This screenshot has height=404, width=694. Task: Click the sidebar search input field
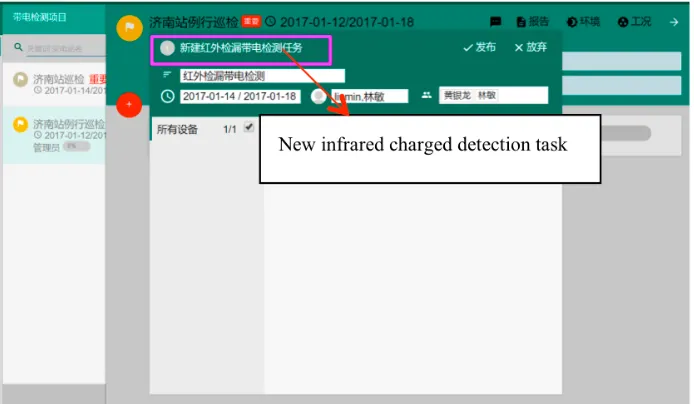pos(66,48)
